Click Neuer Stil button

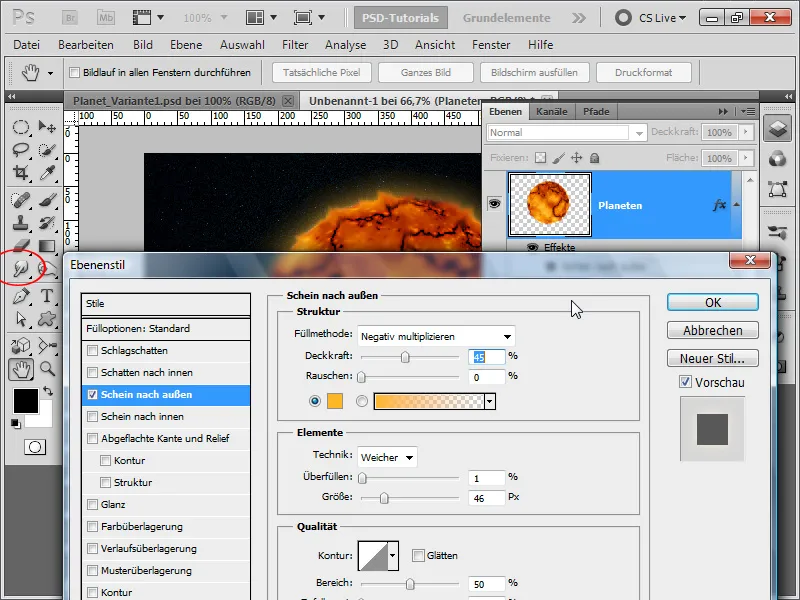point(712,358)
